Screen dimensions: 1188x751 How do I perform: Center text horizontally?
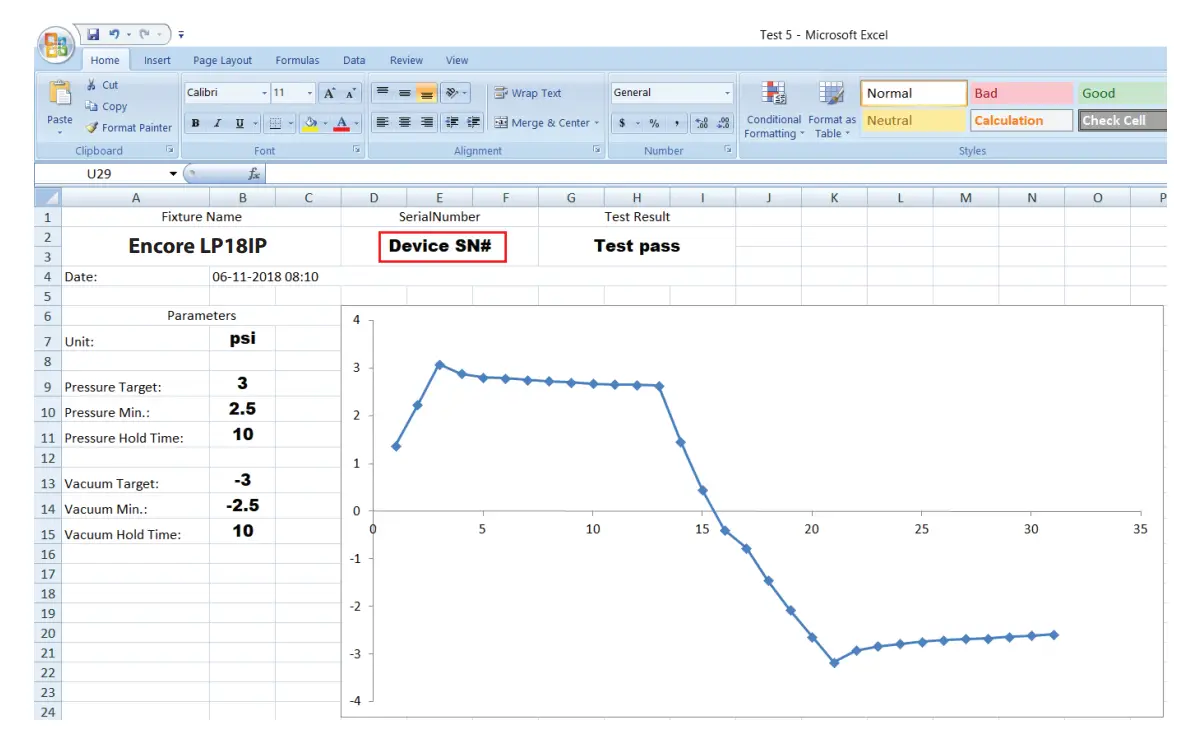(x=405, y=122)
